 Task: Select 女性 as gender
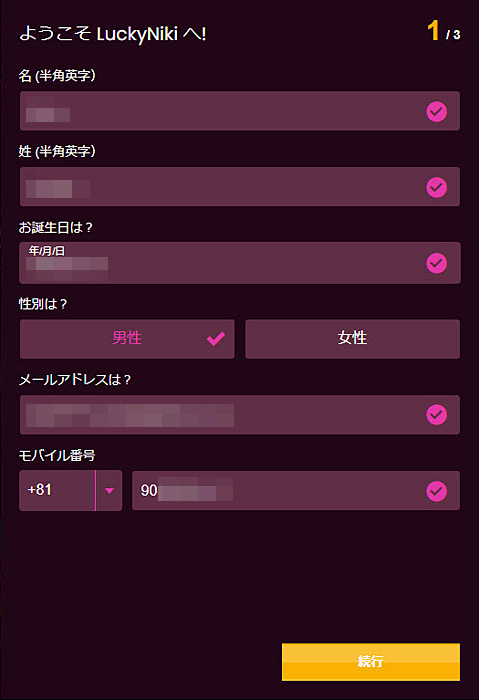(x=353, y=339)
